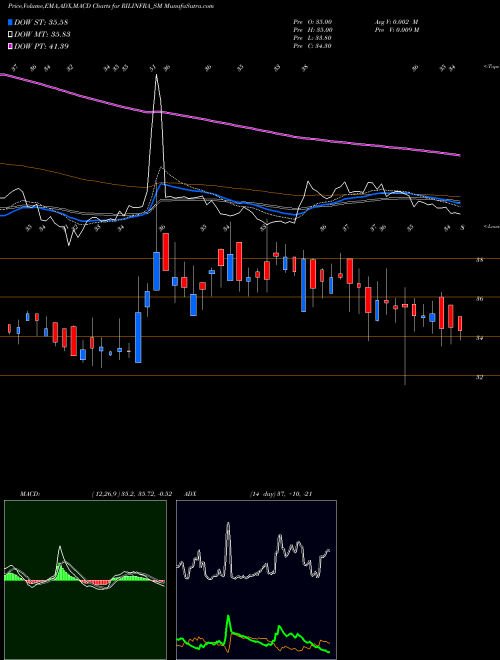Screen dimensions: 500x660
Task: Click the blue DOW ST legend swatch
Action: coord(10,22)
